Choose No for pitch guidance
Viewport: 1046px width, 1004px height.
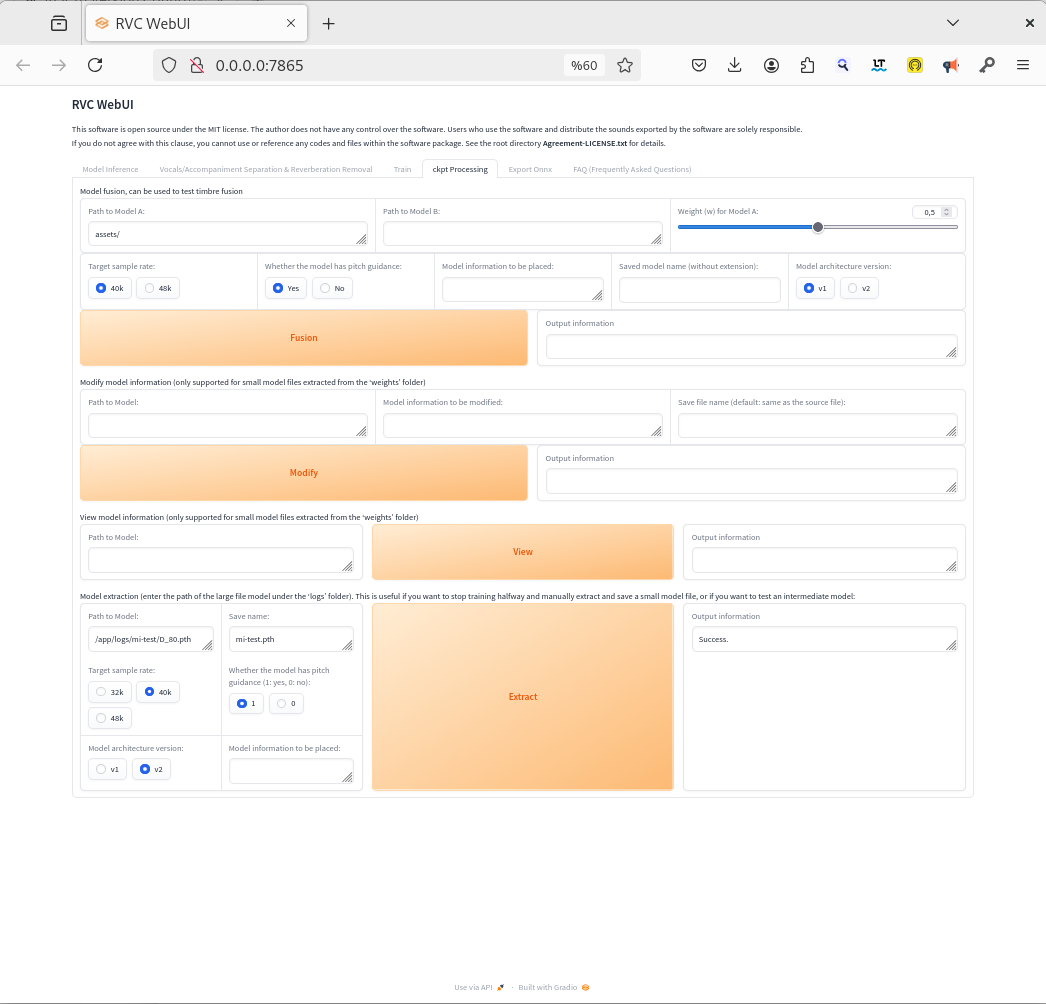(x=332, y=288)
